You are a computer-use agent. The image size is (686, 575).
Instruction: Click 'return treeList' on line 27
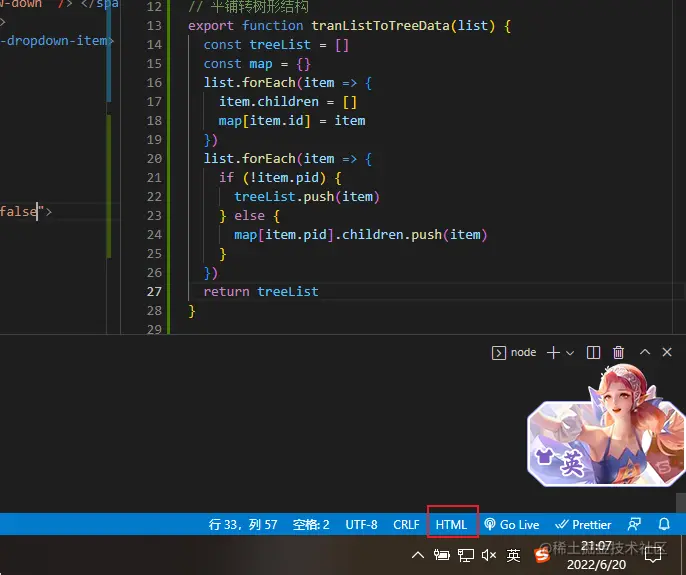[x=261, y=291]
